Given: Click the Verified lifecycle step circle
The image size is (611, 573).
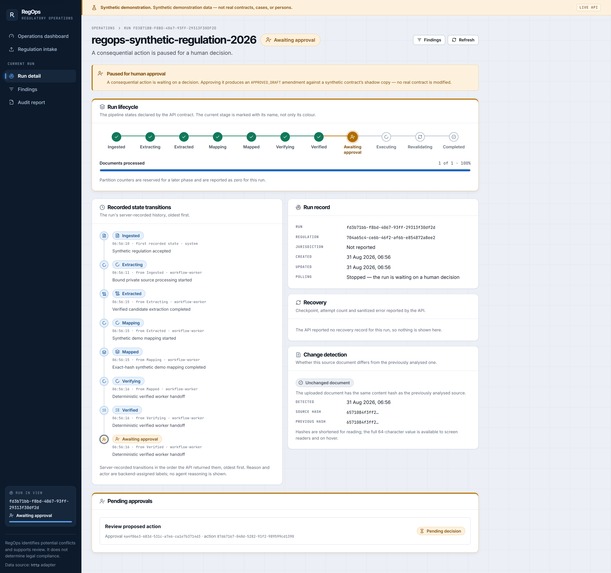Looking at the screenshot, I should [319, 137].
